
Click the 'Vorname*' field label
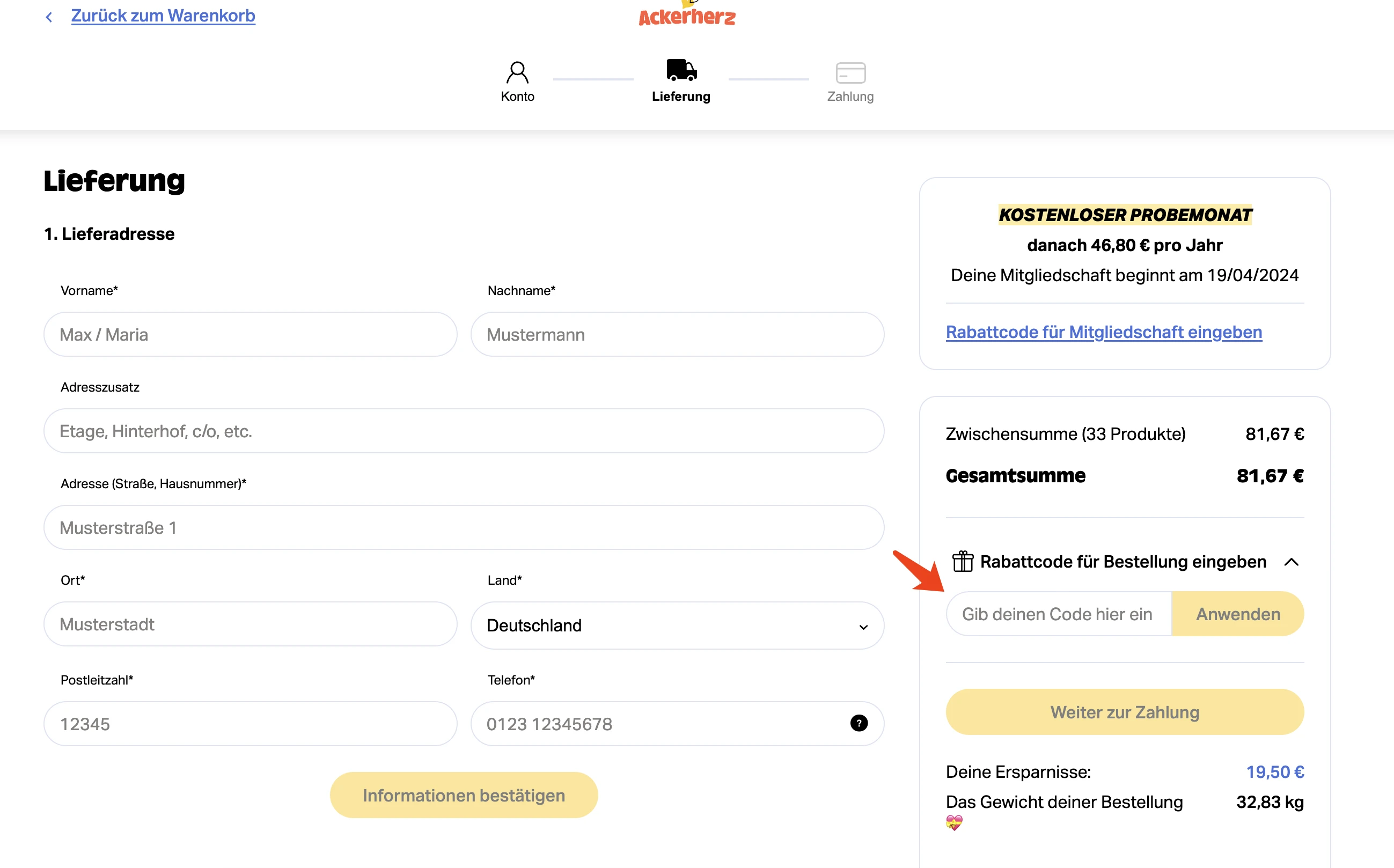point(89,290)
